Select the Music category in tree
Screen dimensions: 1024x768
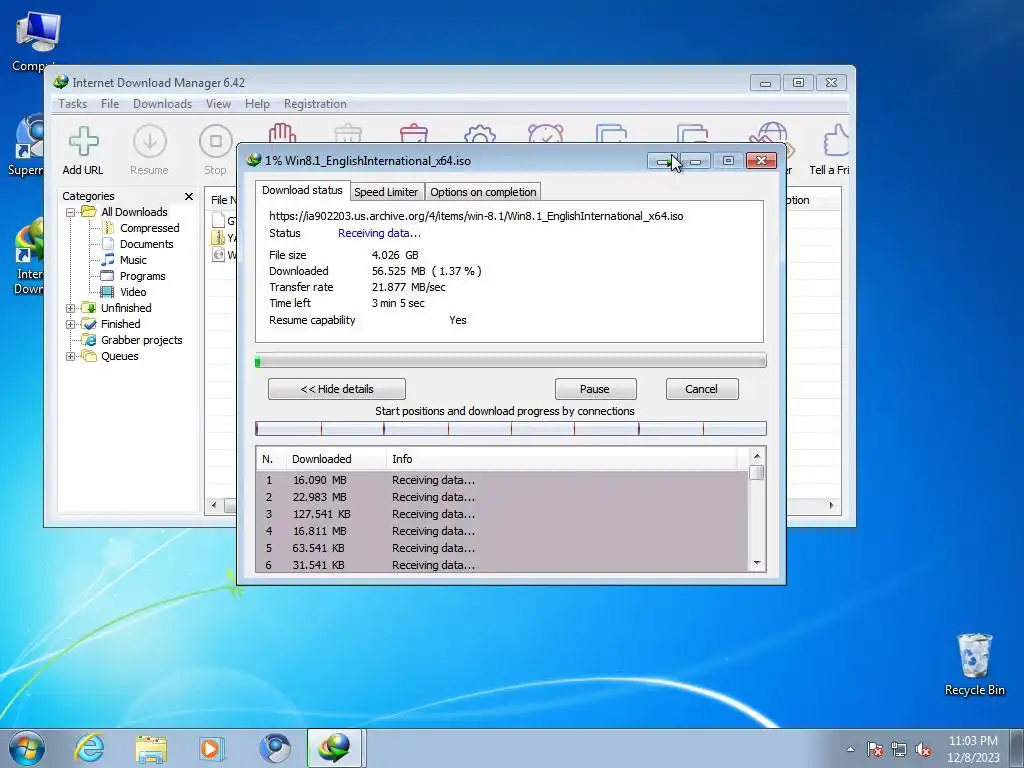(133, 260)
